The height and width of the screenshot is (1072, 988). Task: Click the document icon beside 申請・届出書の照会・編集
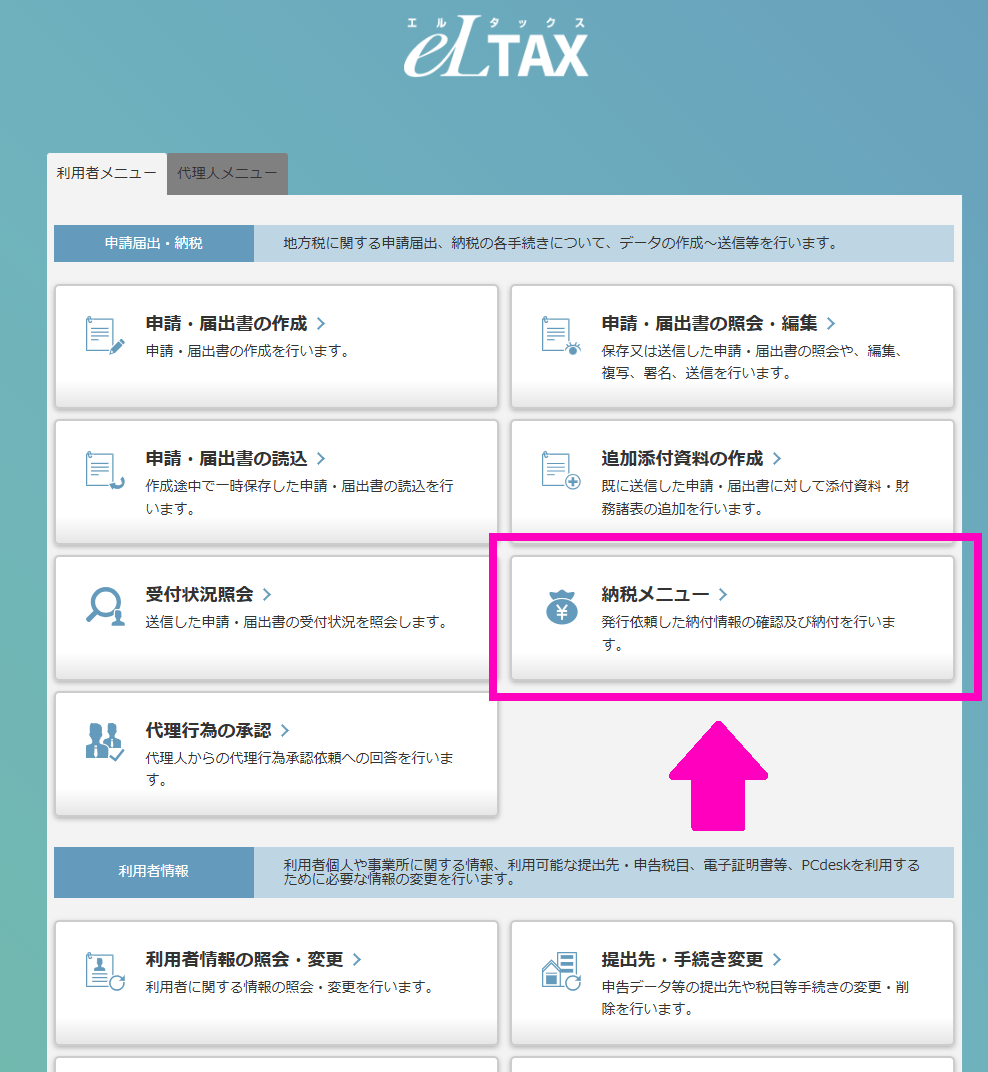(x=558, y=335)
